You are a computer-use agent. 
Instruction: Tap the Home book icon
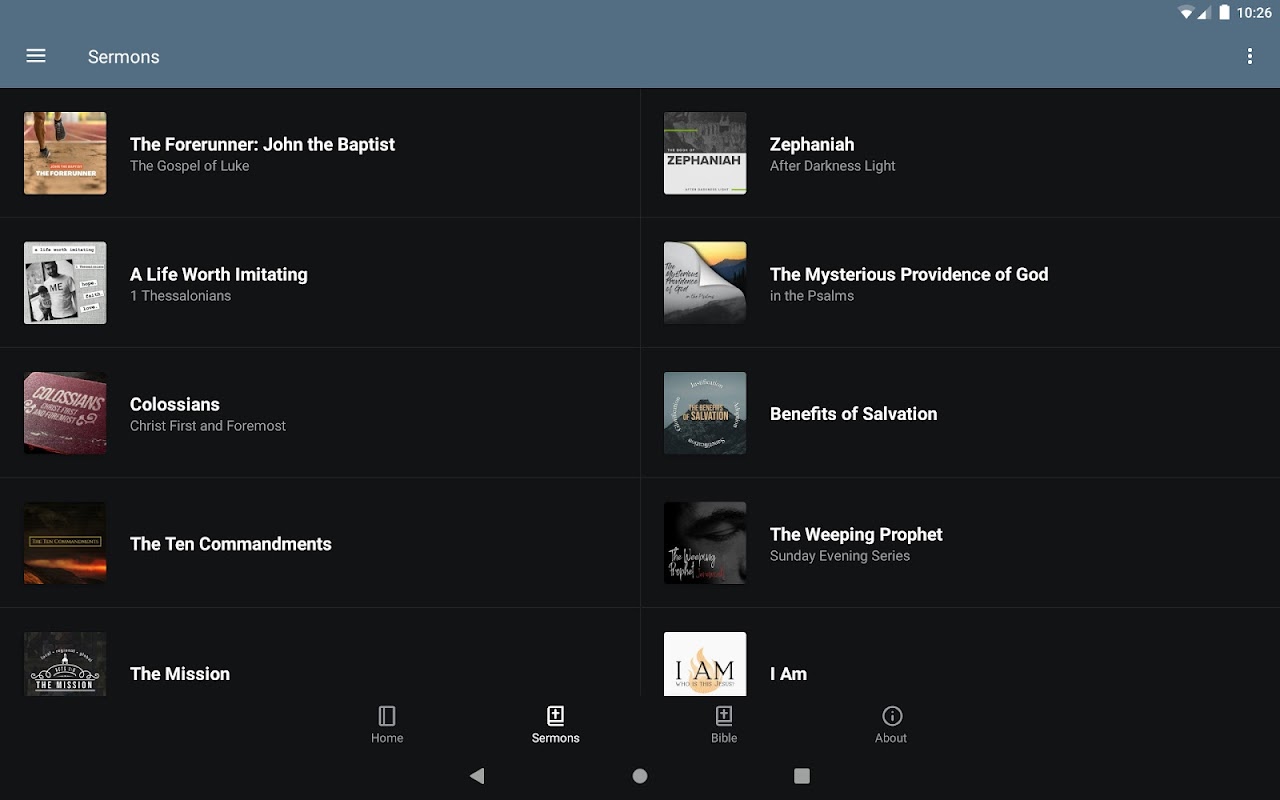pos(387,716)
